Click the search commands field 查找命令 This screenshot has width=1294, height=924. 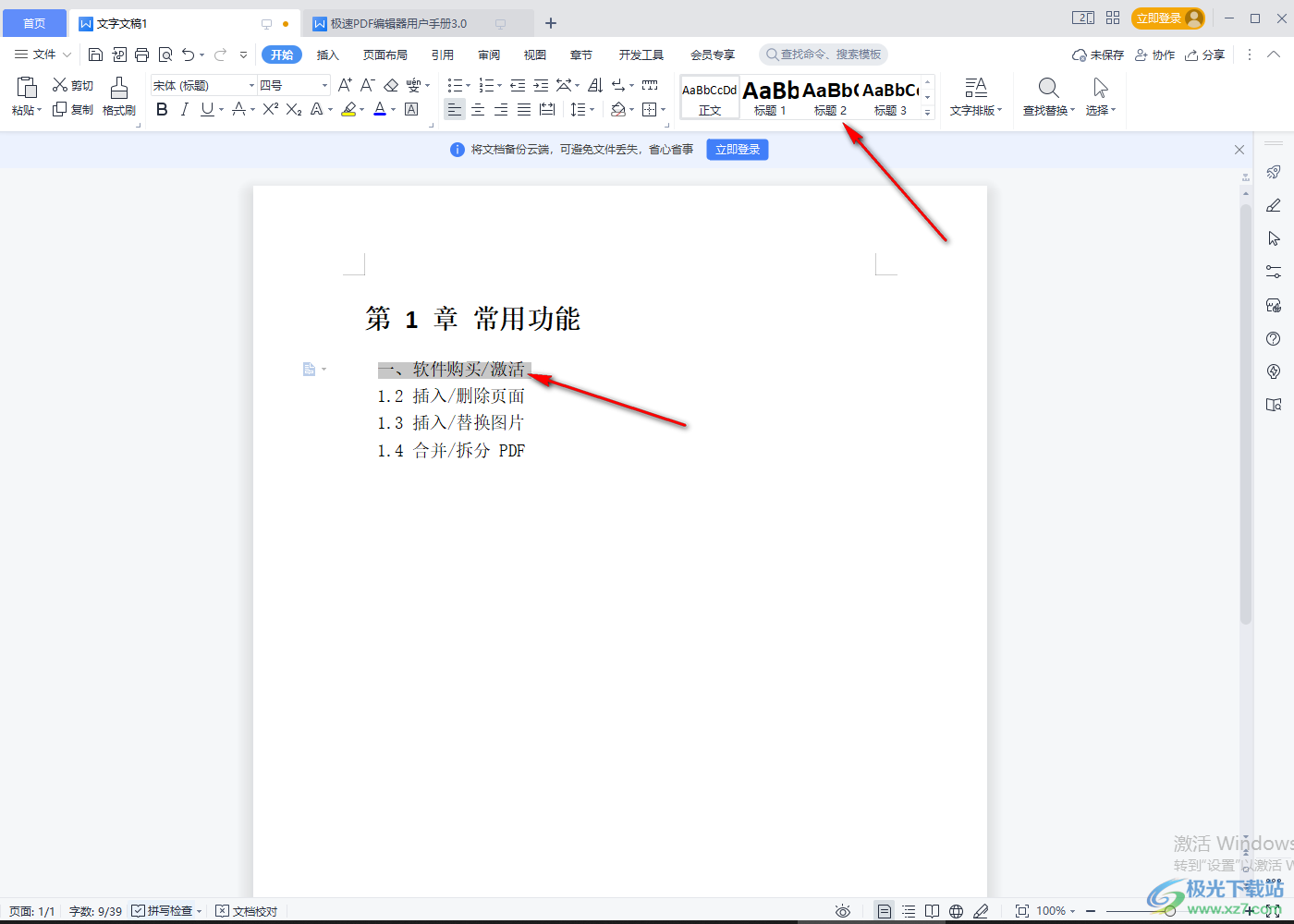coord(824,55)
